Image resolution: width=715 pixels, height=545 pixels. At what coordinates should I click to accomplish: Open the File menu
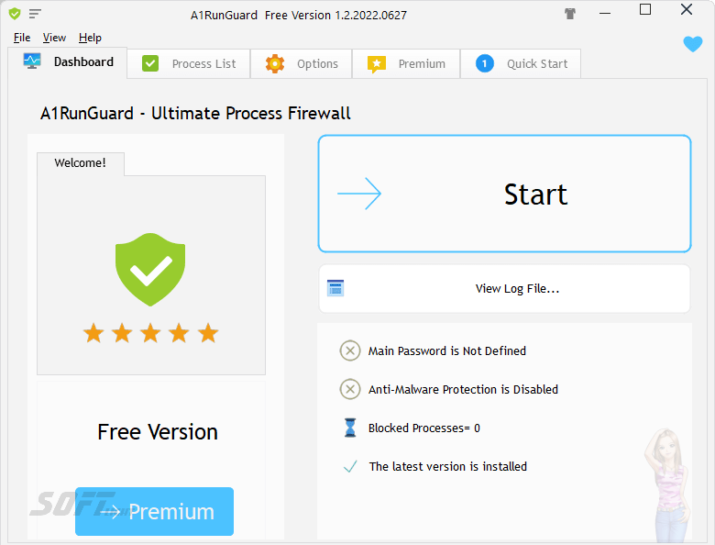pos(22,37)
